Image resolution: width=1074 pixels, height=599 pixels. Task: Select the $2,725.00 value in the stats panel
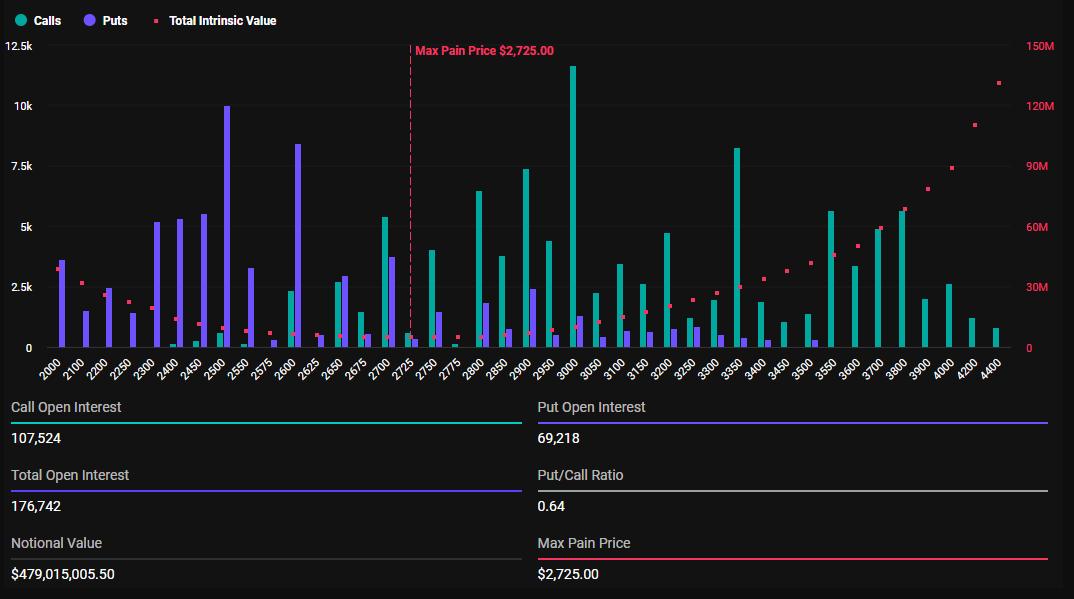(x=568, y=574)
